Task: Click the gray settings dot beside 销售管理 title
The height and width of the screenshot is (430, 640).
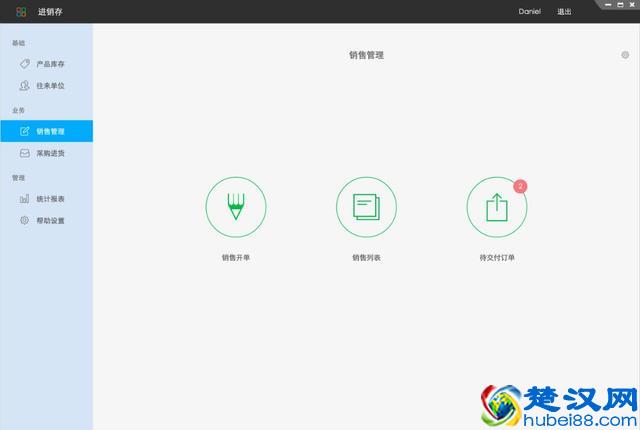Action: (x=625, y=55)
